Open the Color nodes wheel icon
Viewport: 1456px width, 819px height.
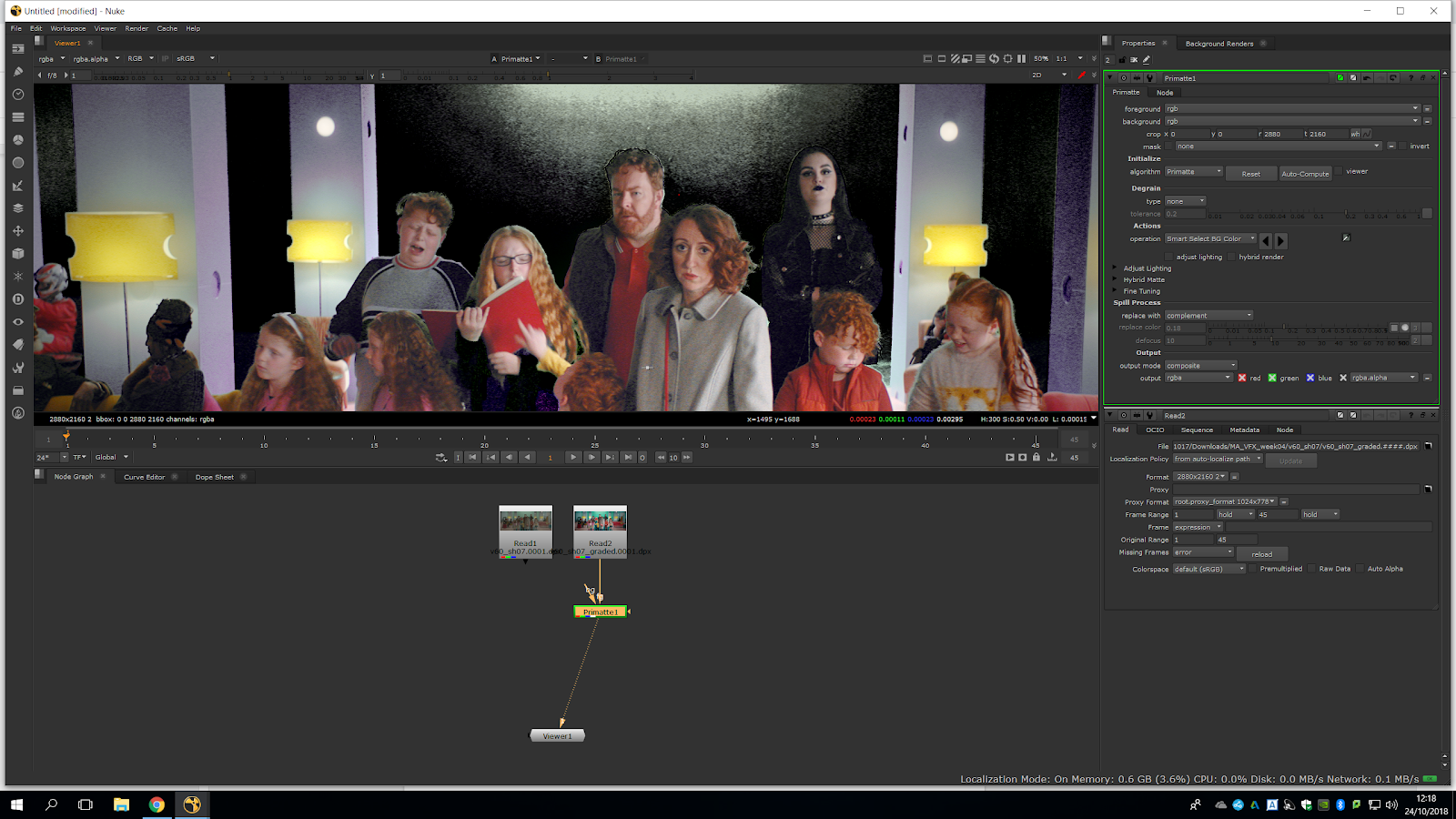(x=17, y=140)
